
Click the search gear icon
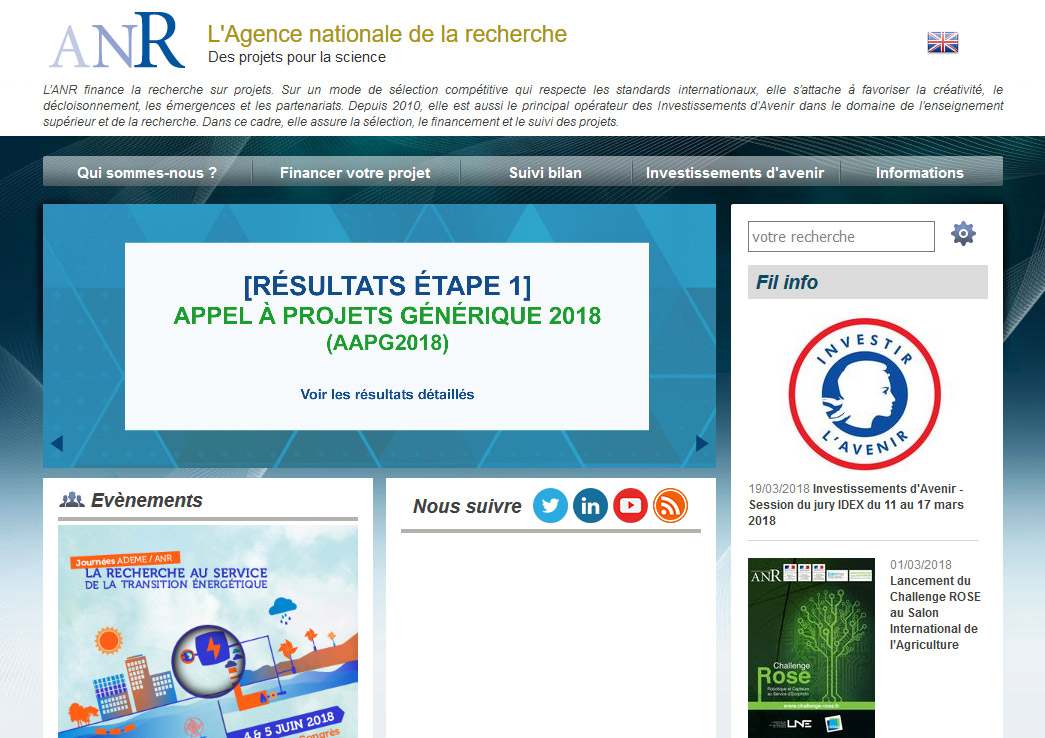click(x=963, y=235)
